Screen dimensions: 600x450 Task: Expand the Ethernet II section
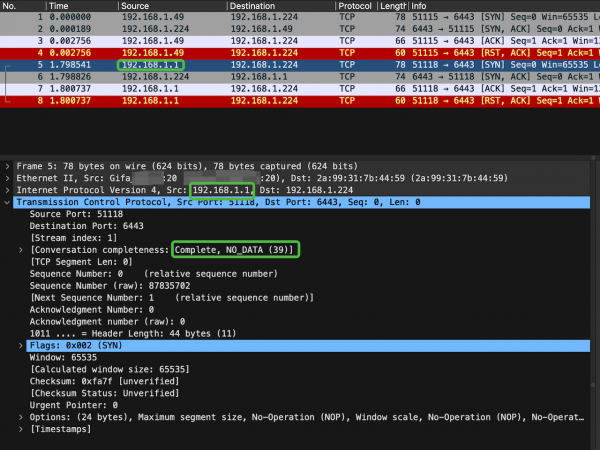pyautogui.click(x=8, y=176)
